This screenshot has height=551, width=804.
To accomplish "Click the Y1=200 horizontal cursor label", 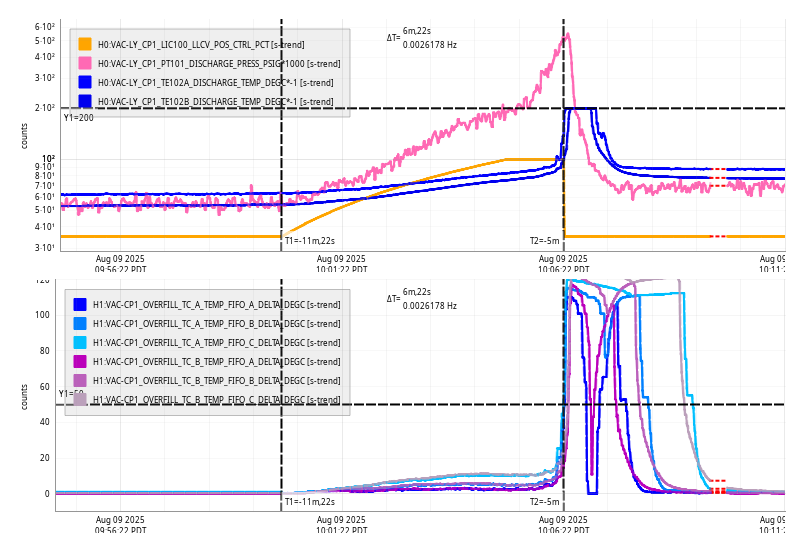I will [78, 118].
